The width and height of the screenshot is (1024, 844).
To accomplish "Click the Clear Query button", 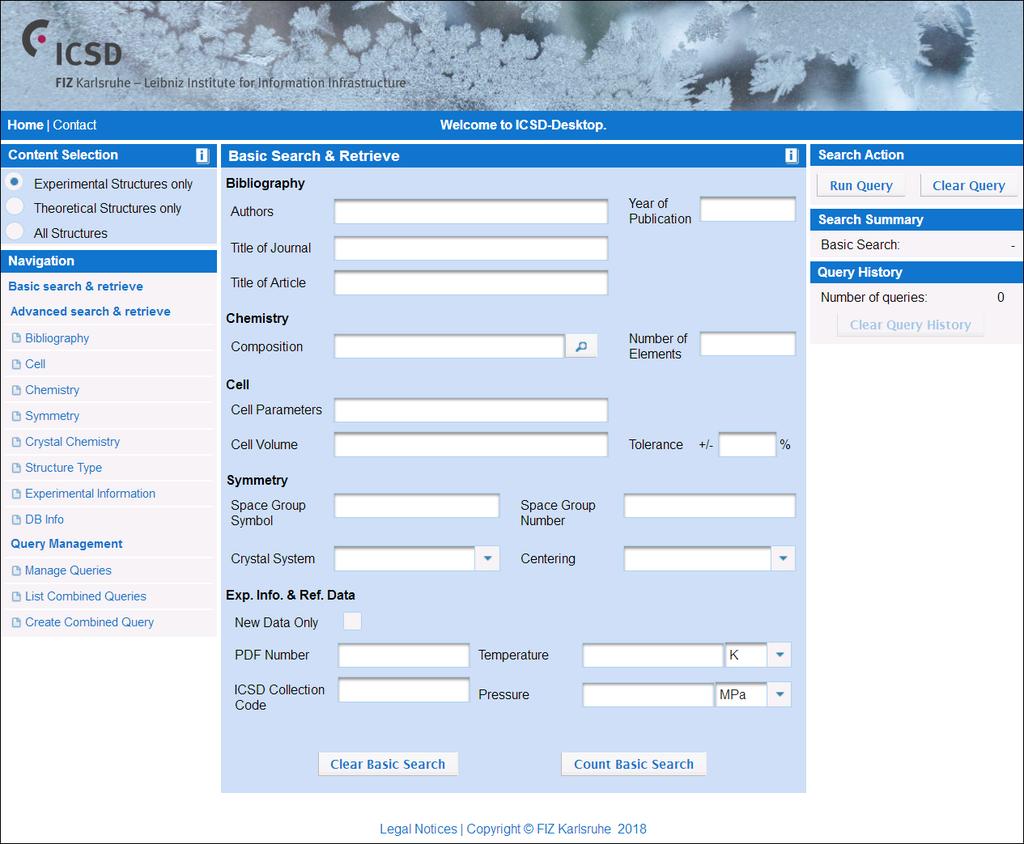I will coord(968,186).
